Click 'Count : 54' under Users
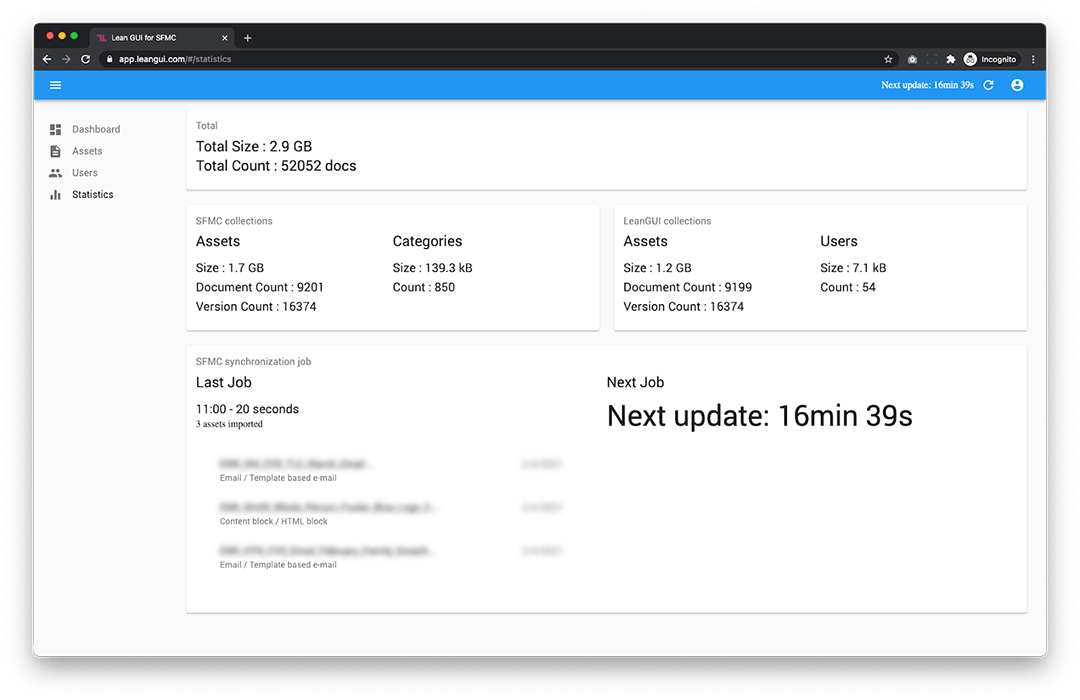The image size is (1080, 700). click(x=847, y=287)
